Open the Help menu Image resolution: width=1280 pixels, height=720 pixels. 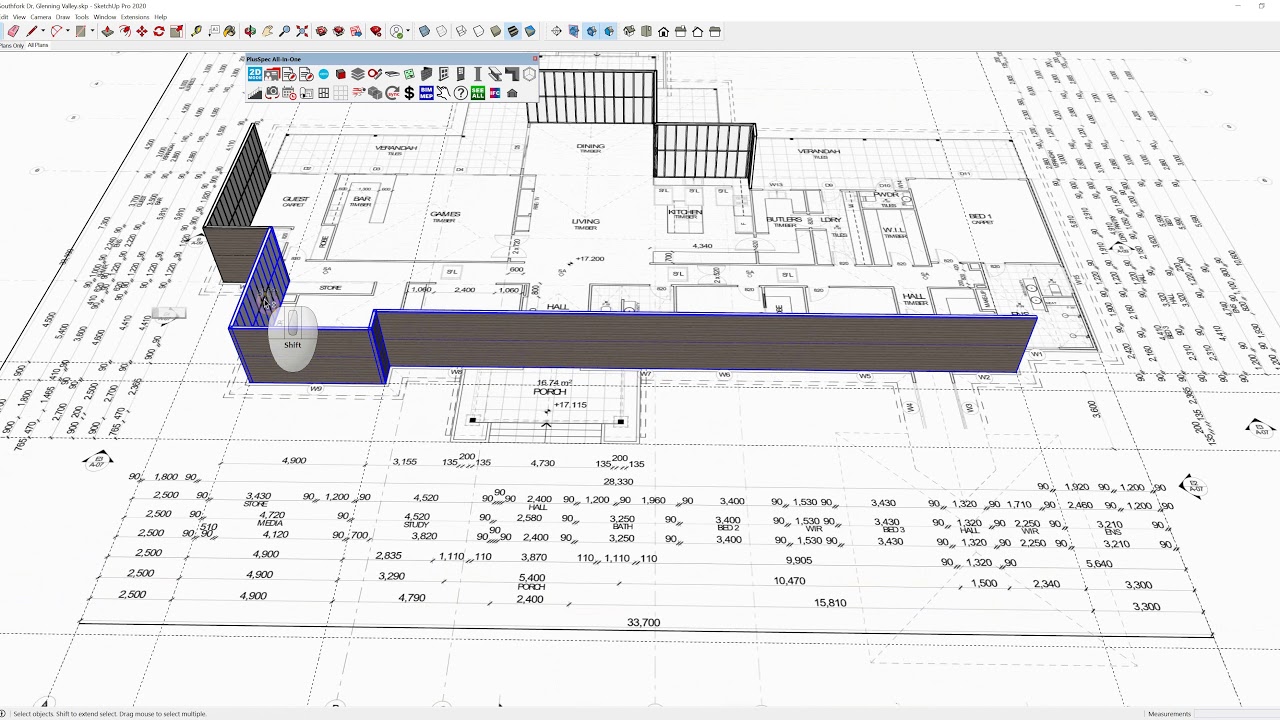click(161, 17)
